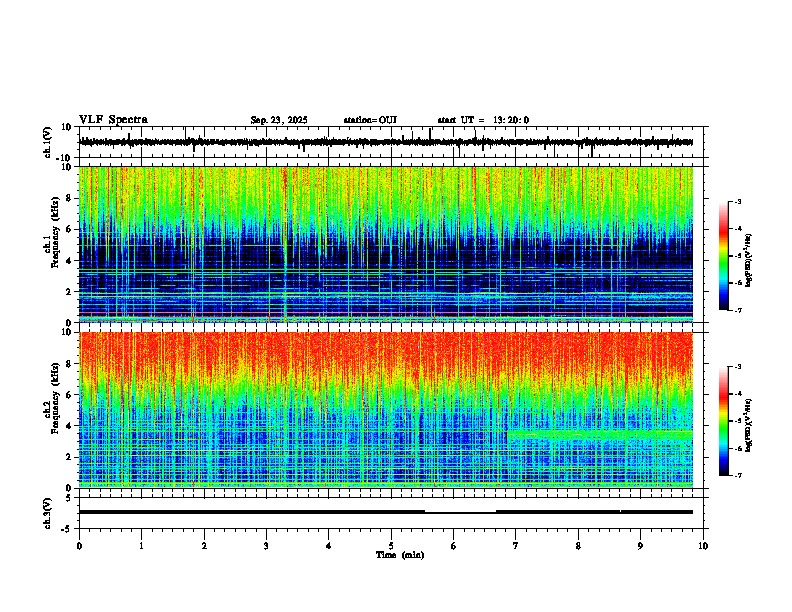
Task: Click inside the ch.1 frequency spectrogram
Action: [x=386, y=244]
